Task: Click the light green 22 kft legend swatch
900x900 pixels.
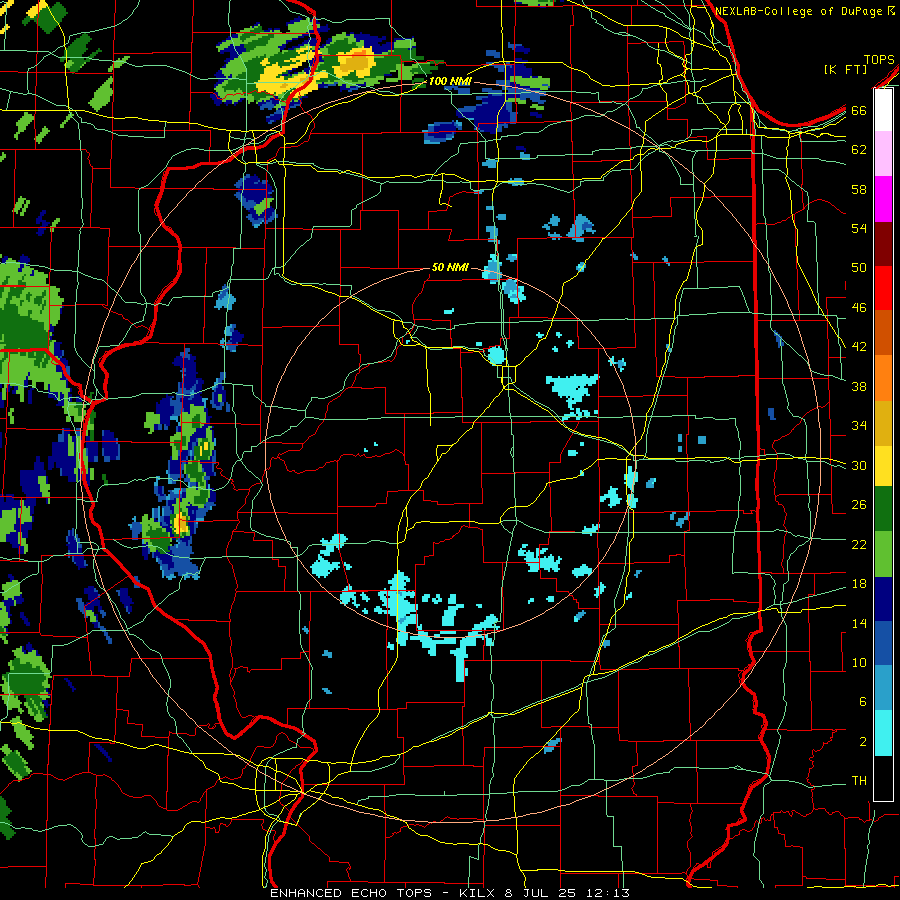Action: click(883, 553)
